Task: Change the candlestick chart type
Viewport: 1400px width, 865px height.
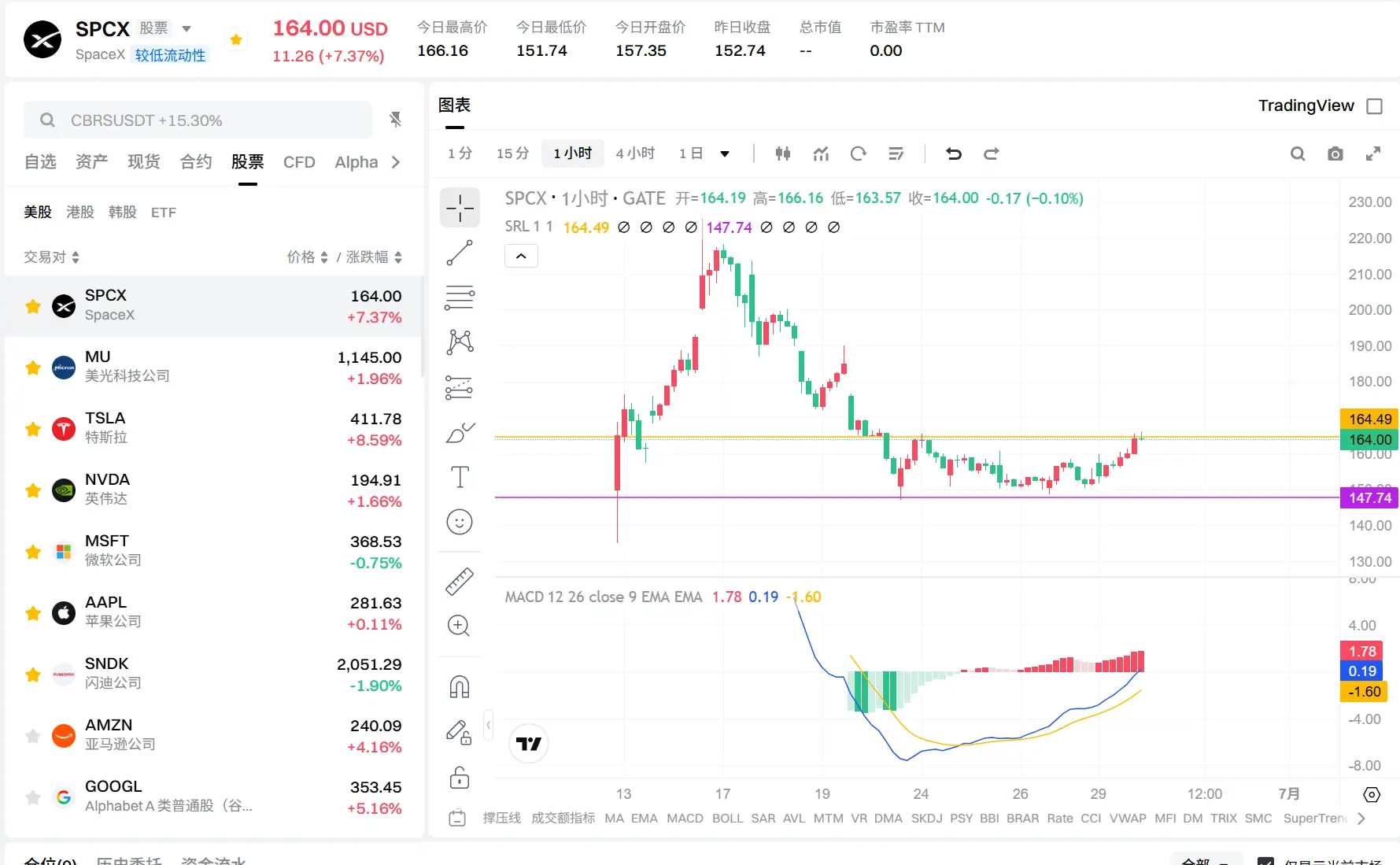Action: click(x=783, y=153)
